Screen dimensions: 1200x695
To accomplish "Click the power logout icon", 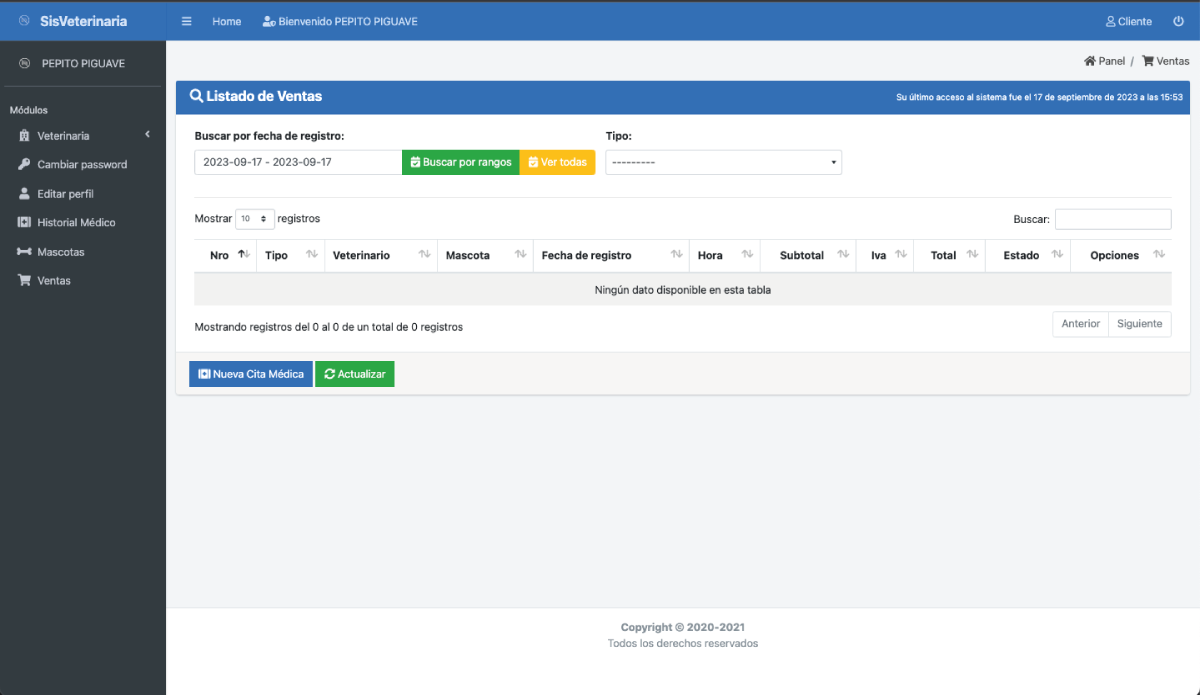I will pos(1178,21).
